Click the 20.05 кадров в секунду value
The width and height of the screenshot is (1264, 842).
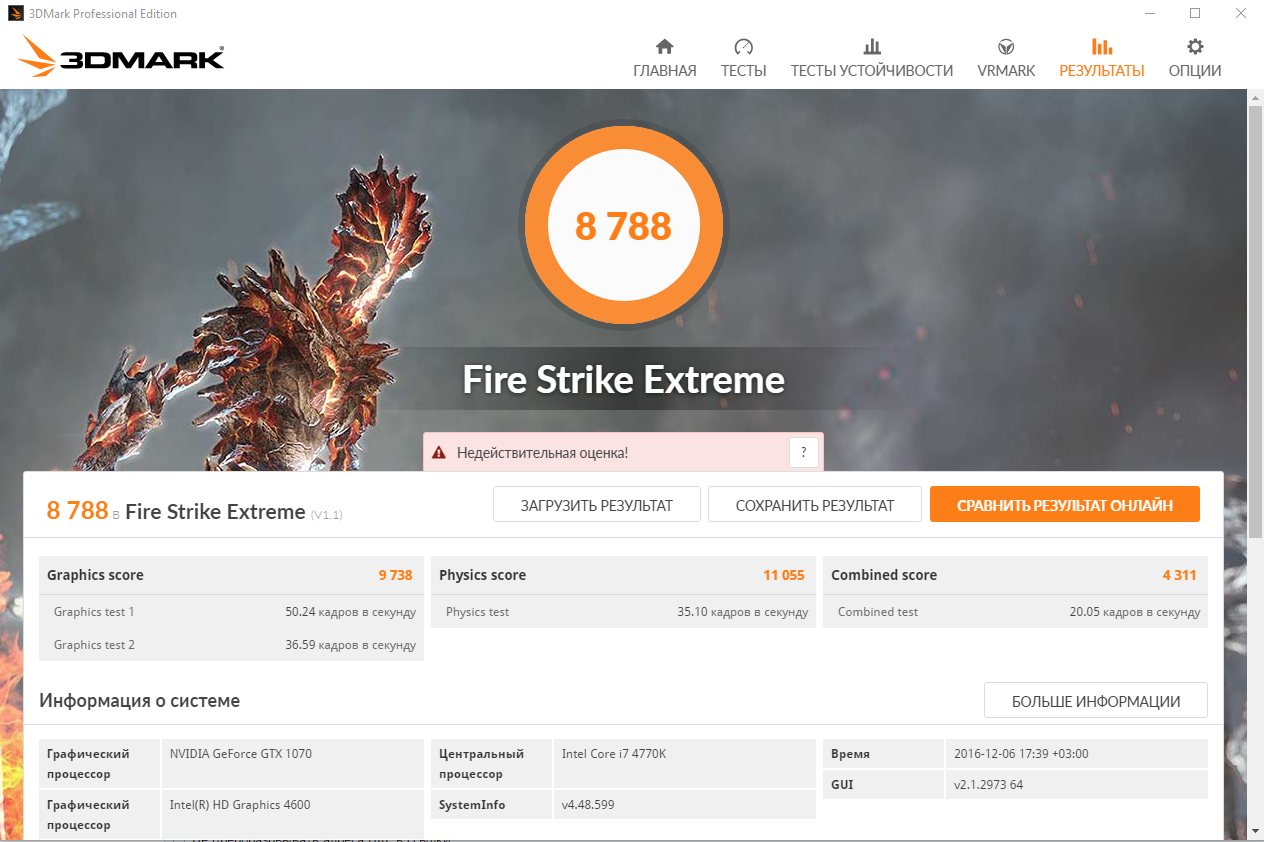point(1134,612)
